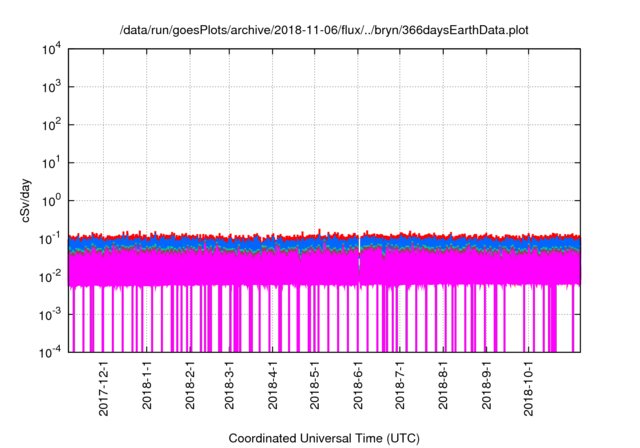This screenshot has width=640, height=448.
Task: Click the 10^-3 y-axis tick label
Action: 50,314
